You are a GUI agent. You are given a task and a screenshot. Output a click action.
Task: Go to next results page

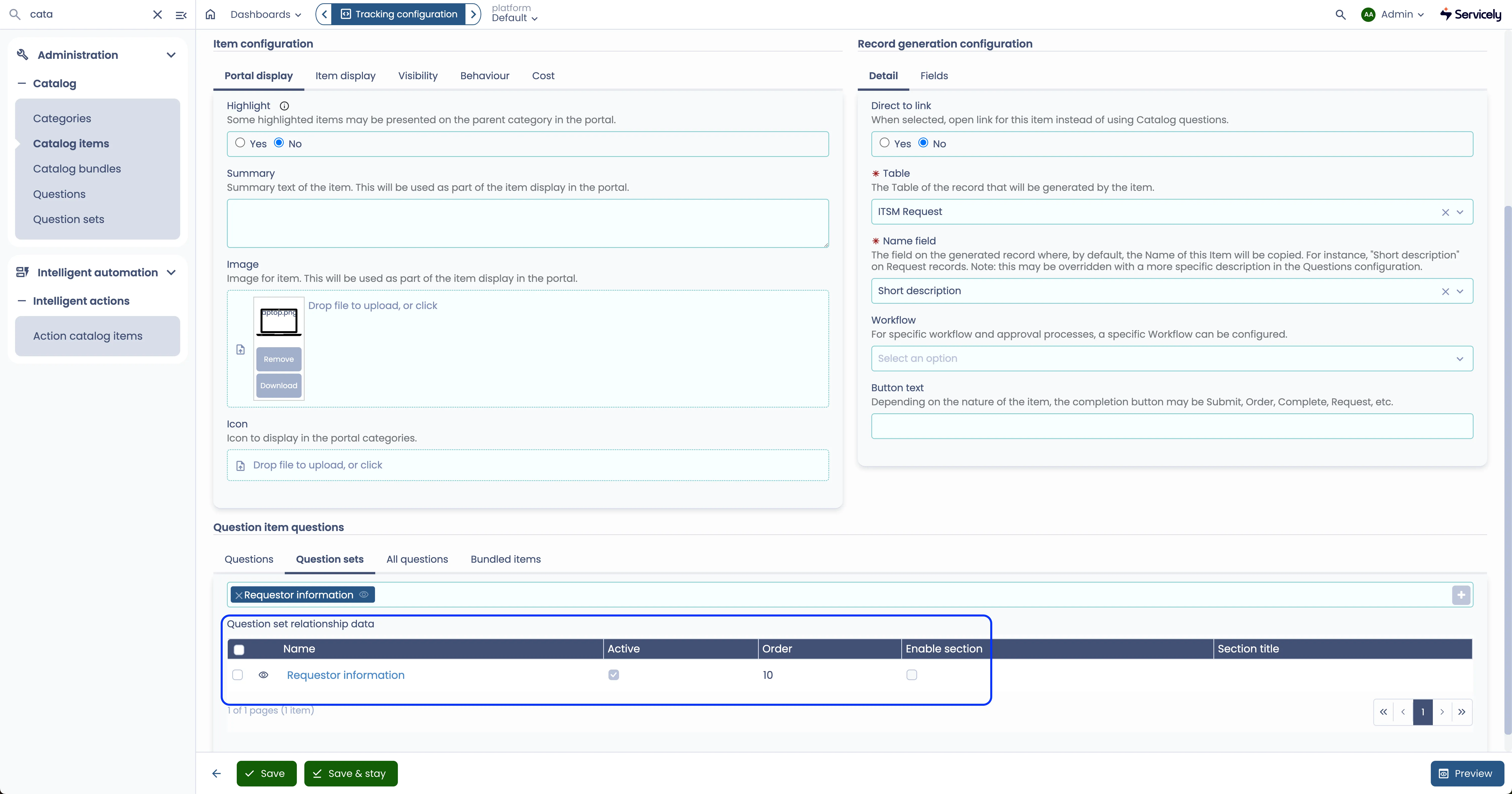tap(1442, 712)
